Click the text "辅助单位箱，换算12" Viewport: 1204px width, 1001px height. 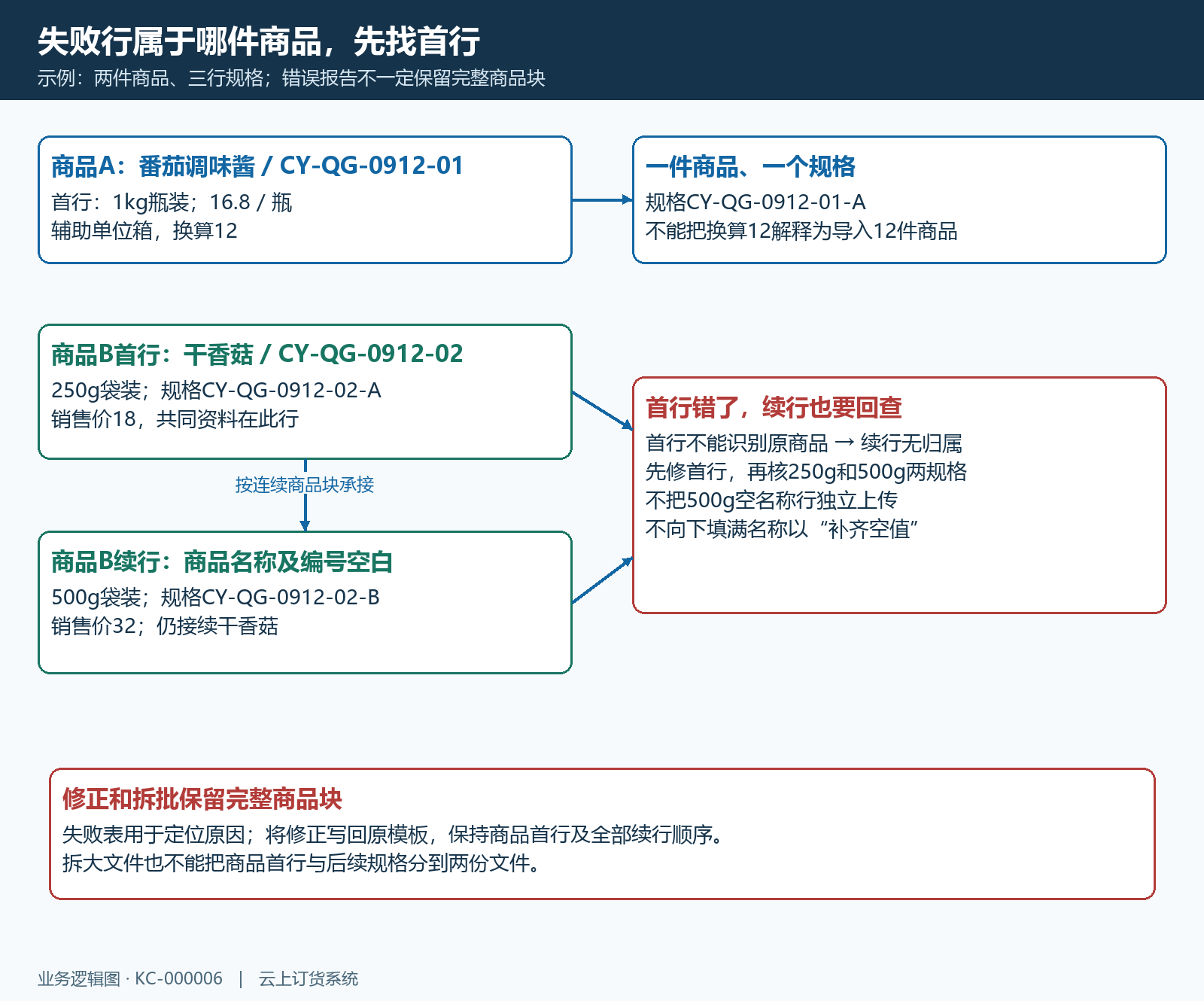pyautogui.click(x=144, y=231)
